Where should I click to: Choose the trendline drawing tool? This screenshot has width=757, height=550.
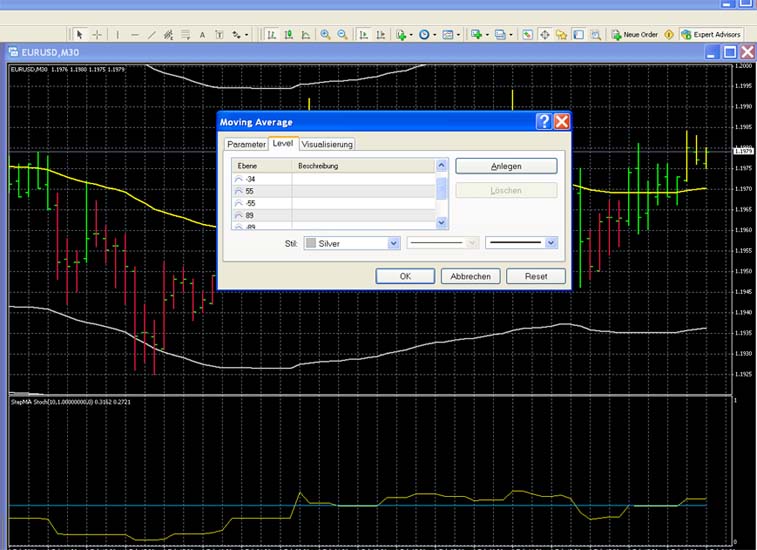coord(151,34)
